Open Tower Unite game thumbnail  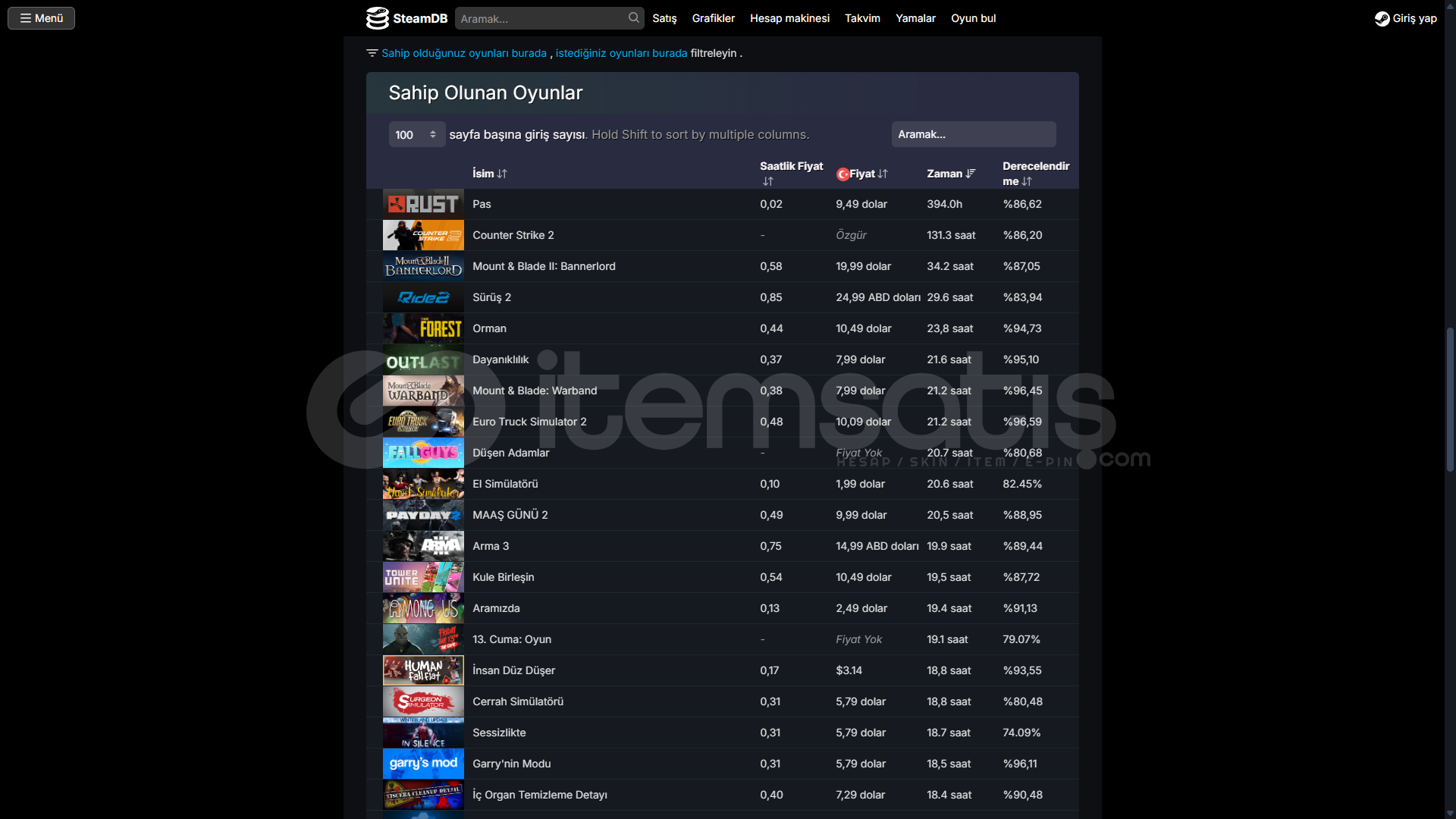[423, 577]
